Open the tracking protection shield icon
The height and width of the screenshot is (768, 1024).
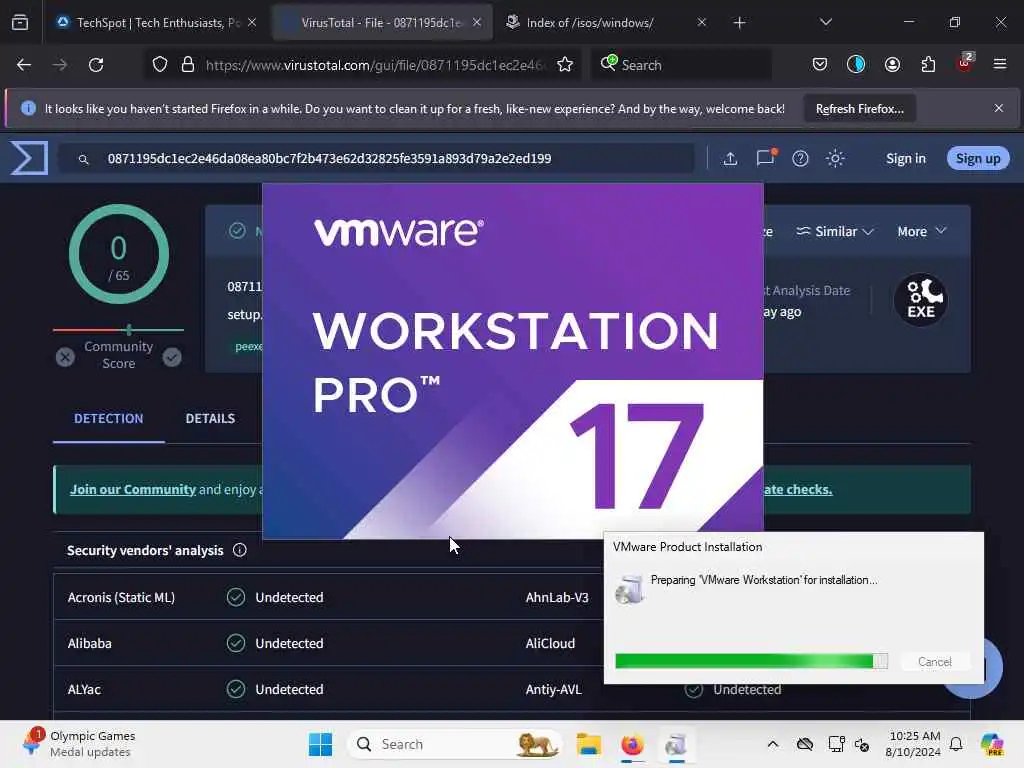(x=160, y=65)
